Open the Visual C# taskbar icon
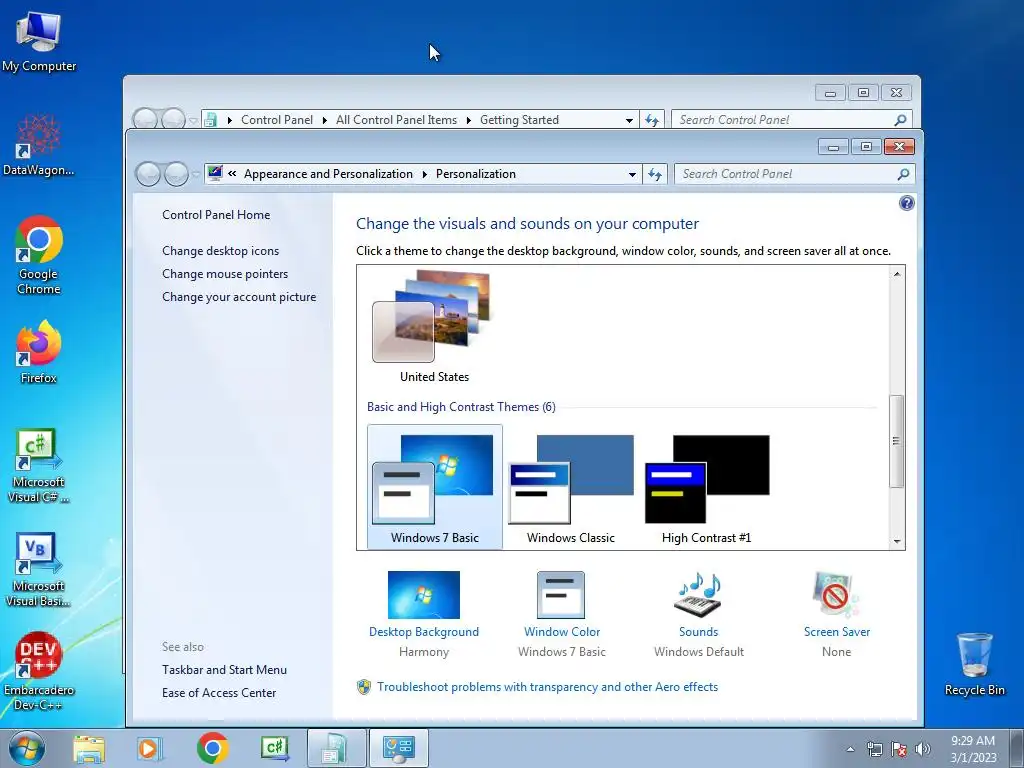Screen dimensions: 1024x768 click(x=274, y=748)
